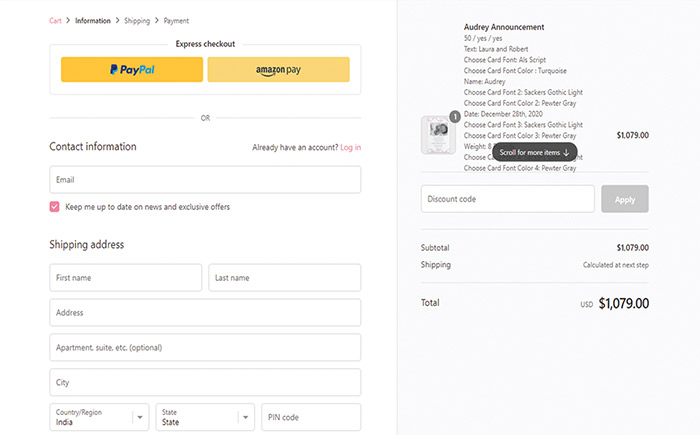Click the Email input field
This screenshot has width=700, height=435.
coord(205,180)
